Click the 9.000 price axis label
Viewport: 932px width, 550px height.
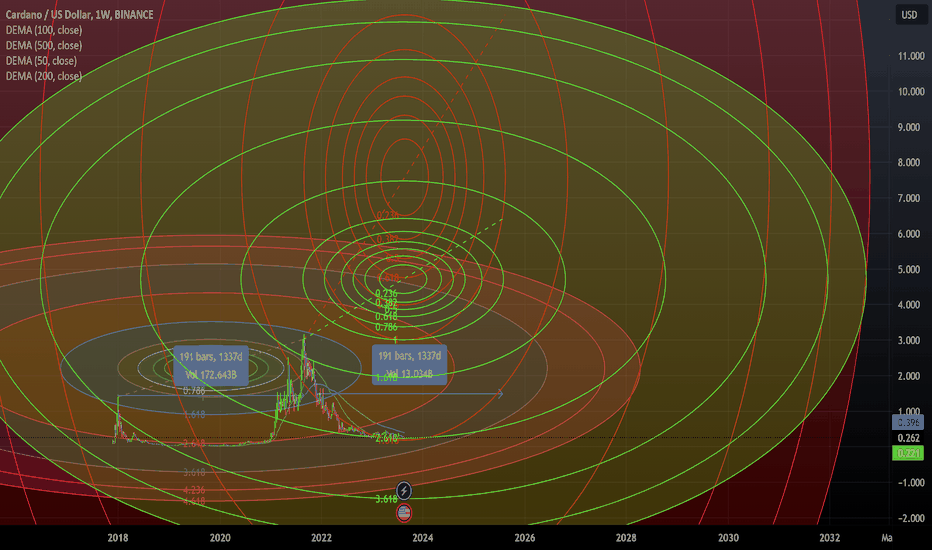tap(911, 127)
